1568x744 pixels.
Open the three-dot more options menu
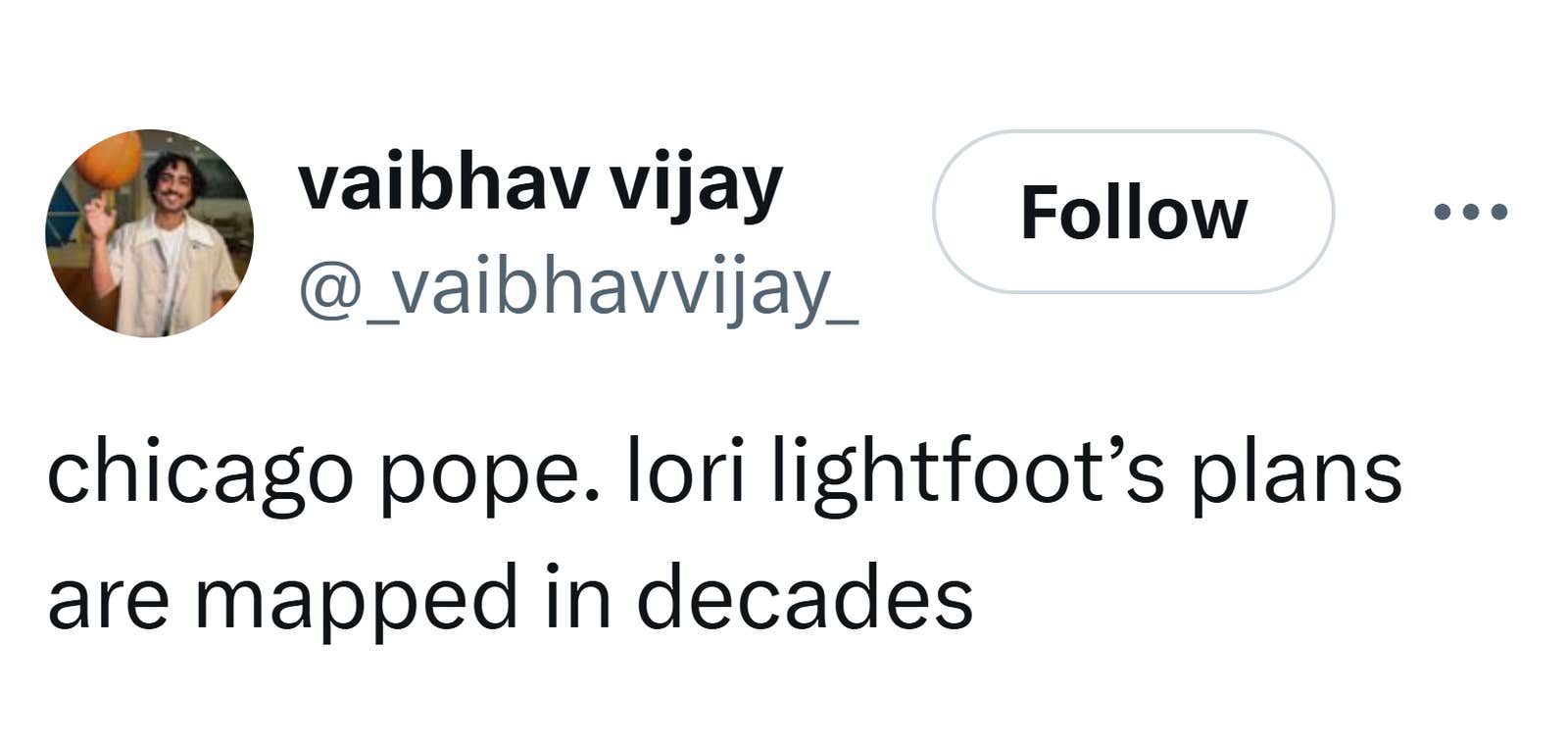click(x=1470, y=211)
